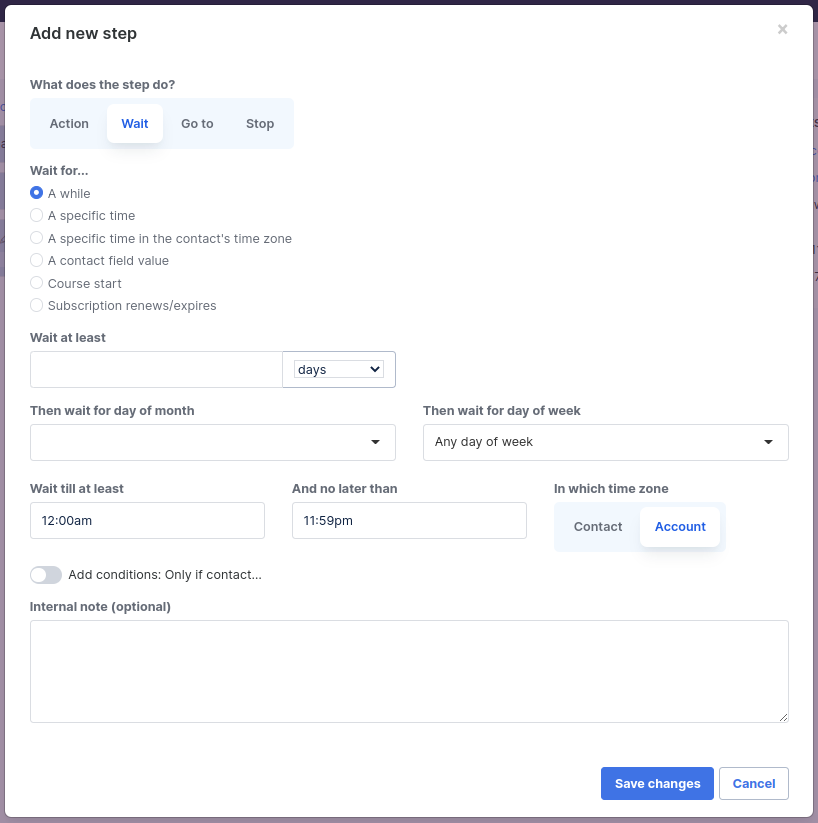The height and width of the screenshot is (823, 818).
Task: Expand the day of month dropdown
Action: [x=213, y=442]
